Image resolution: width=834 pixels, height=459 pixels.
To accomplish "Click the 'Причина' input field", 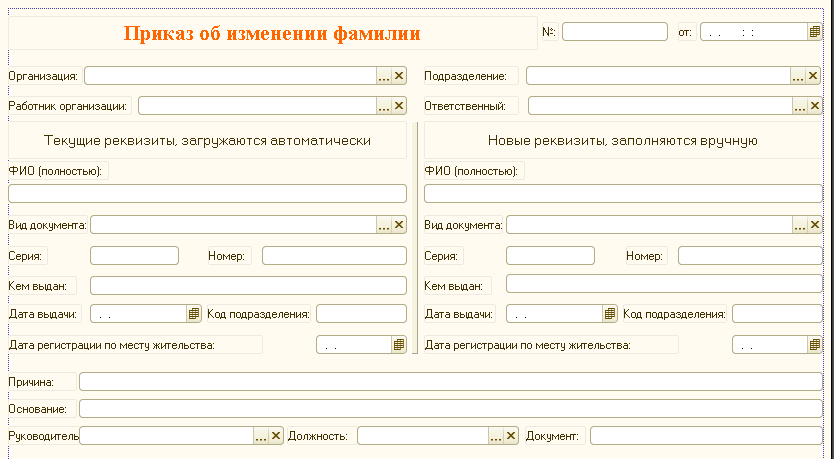I will (x=449, y=381).
